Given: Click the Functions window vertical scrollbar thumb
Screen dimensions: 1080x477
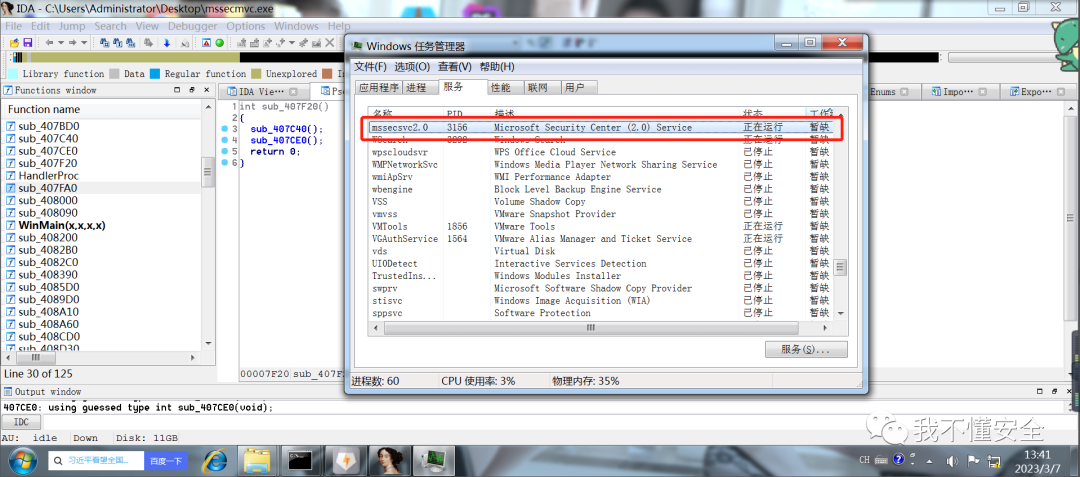Looking at the screenshot, I should click(x=208, y=171).
